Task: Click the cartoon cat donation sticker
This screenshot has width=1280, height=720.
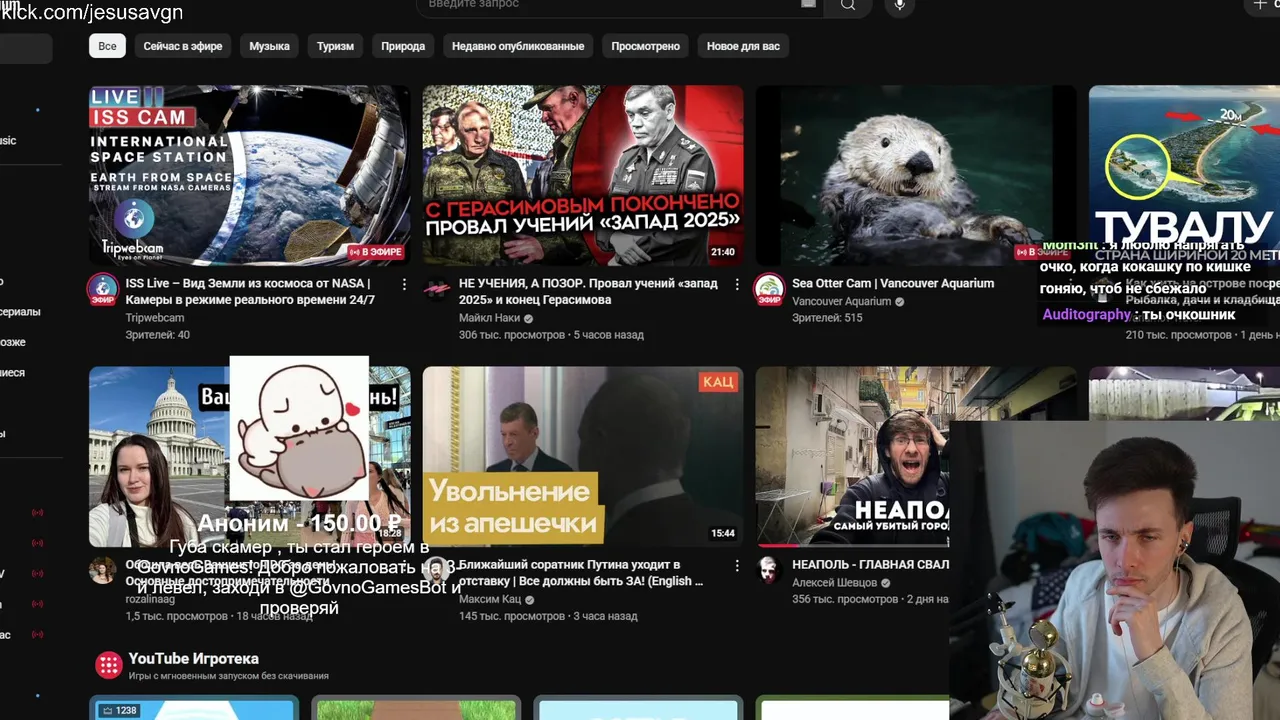Action: [x=299, y=428]
